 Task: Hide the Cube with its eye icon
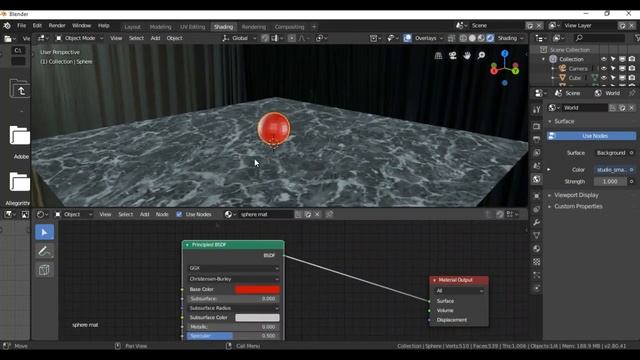click(x=604, y=78)
